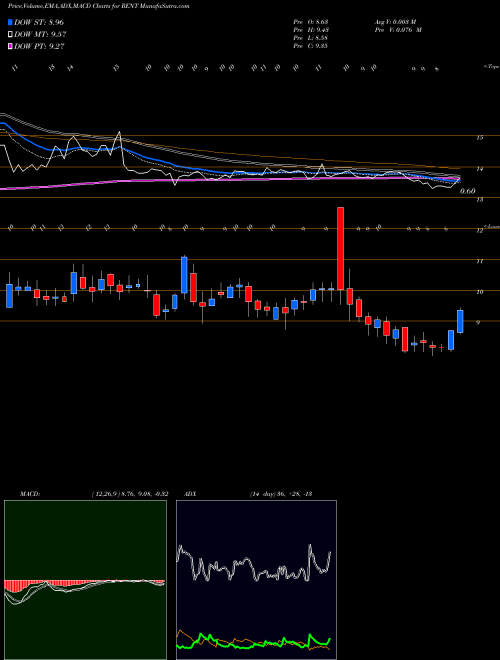Click the 12 price axis label

pyautogui.click(x=479, y=231)
